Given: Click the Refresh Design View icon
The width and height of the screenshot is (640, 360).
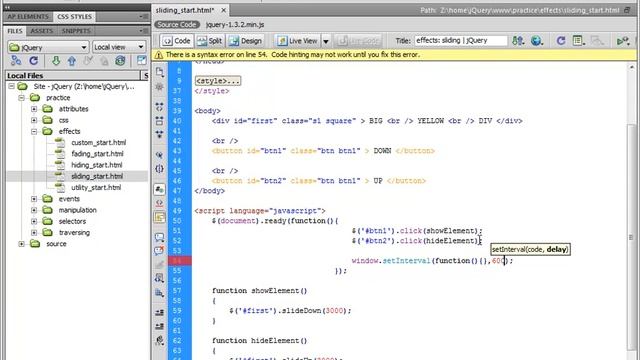Looking at the screenshot, I should pos(561,40).
